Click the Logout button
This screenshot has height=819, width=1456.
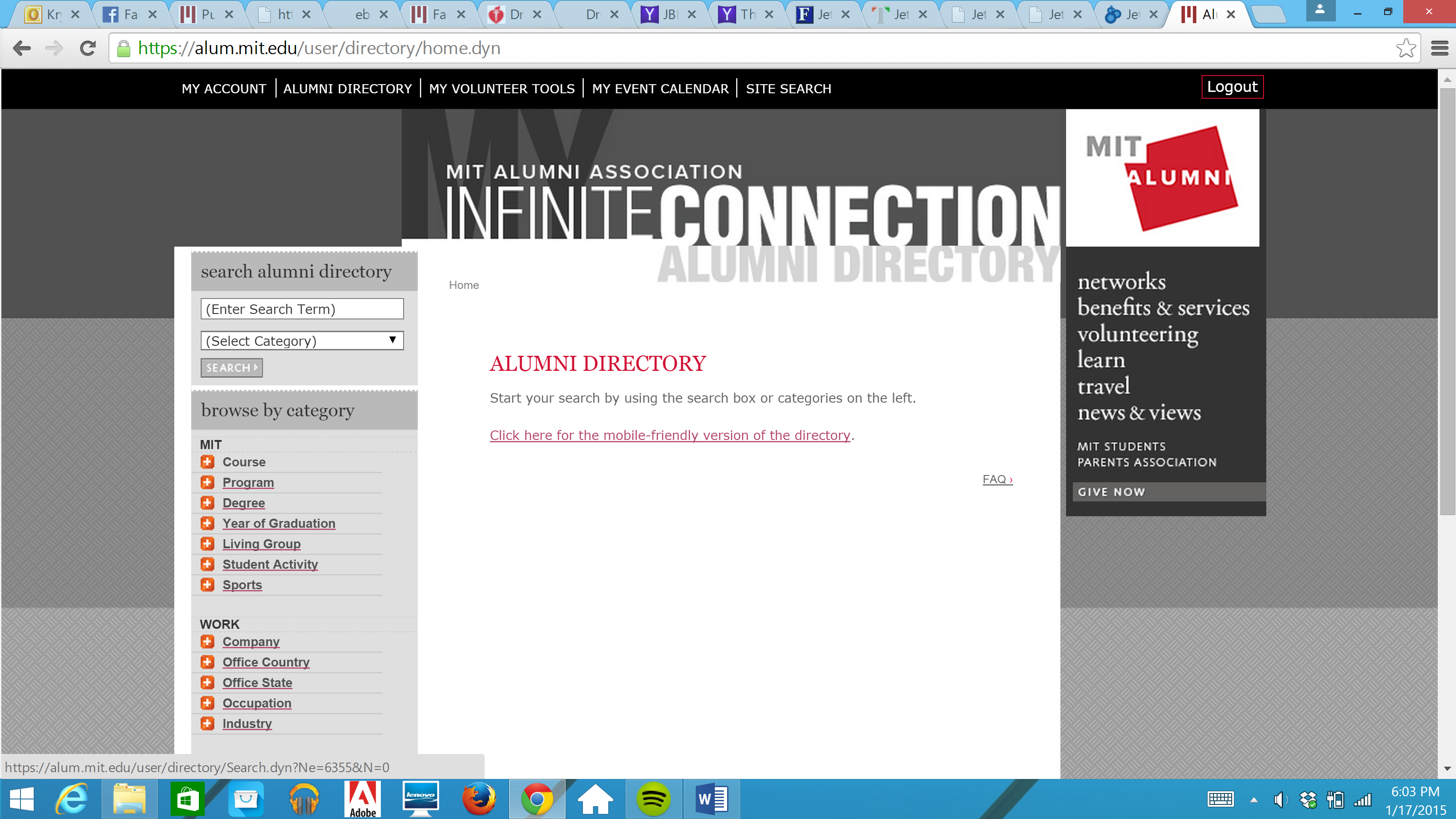tap(1232, 87)
